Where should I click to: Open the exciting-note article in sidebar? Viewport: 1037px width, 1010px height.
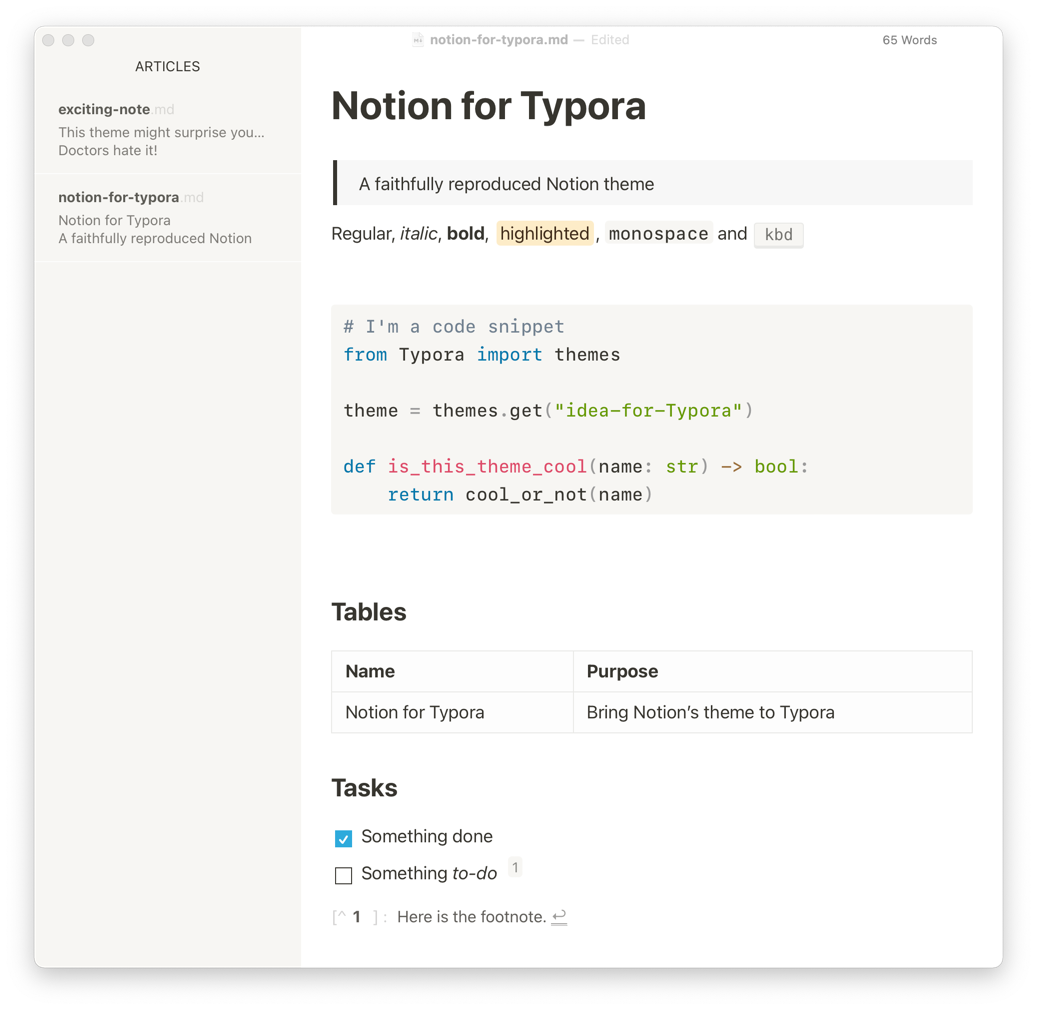167,130
